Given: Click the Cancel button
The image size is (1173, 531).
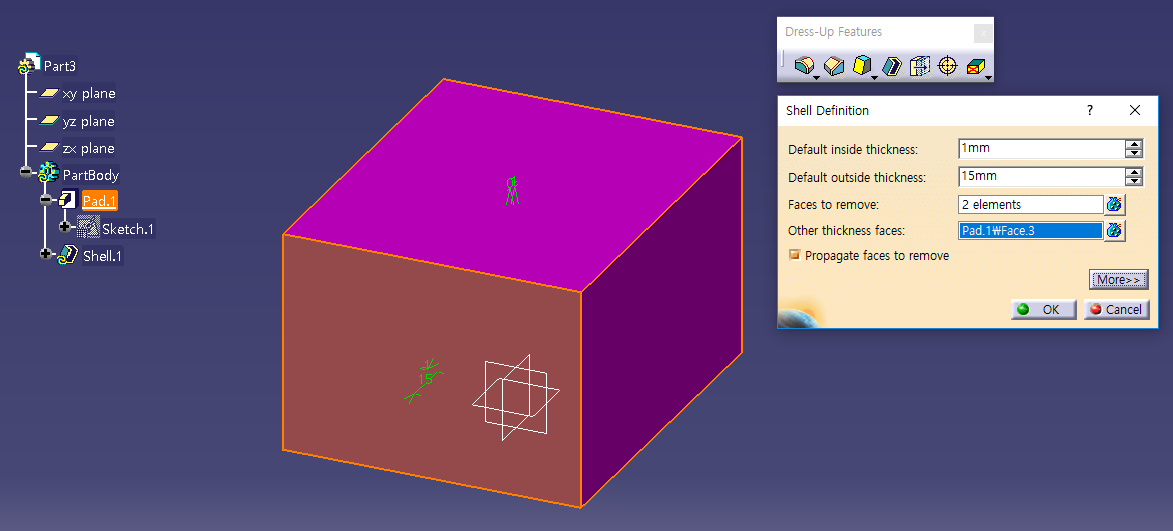Looking at the screenshot, I should click(1116, 309).
